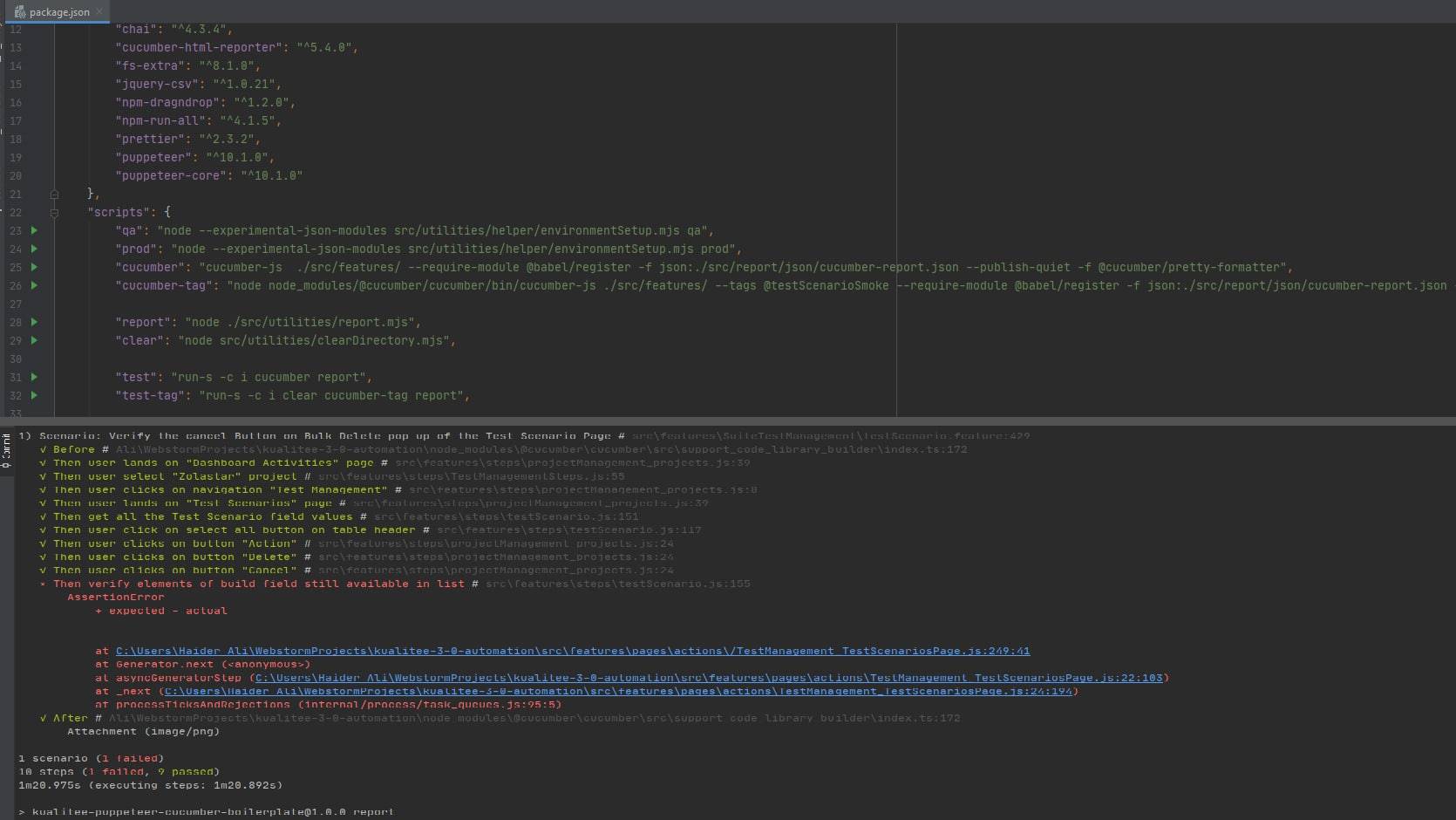Click the "scripts" key in the editor
Screen dimensions: 1456x820
point(118,212)
